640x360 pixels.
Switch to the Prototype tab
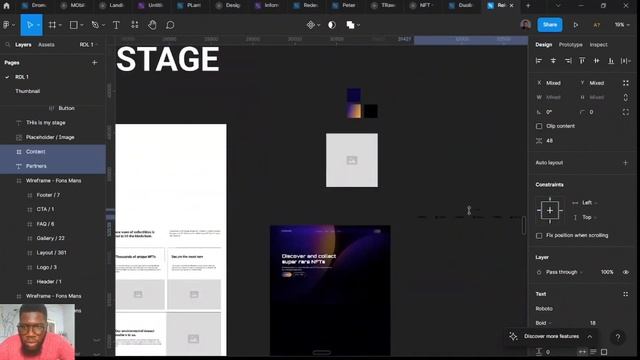click(x=571, y=44)
